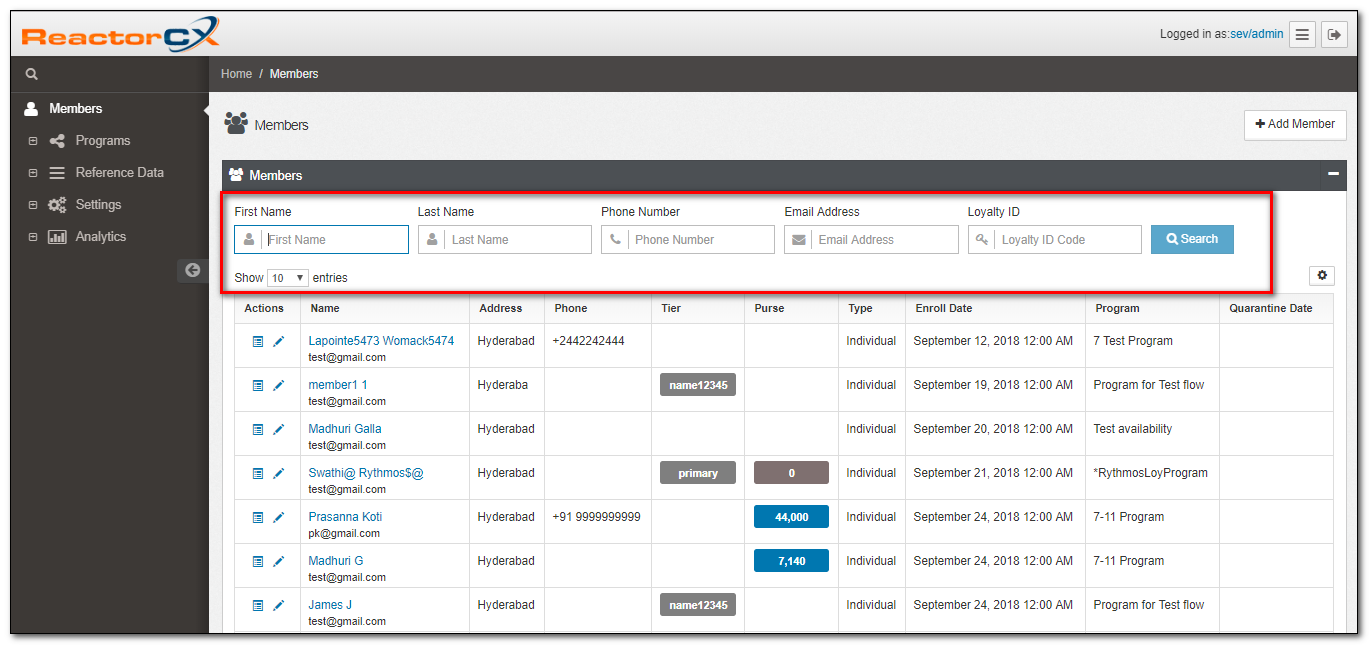Focus the Loyalty ID Code input field
Screen dimensions: 1369x645
[x=1066, y=240]
